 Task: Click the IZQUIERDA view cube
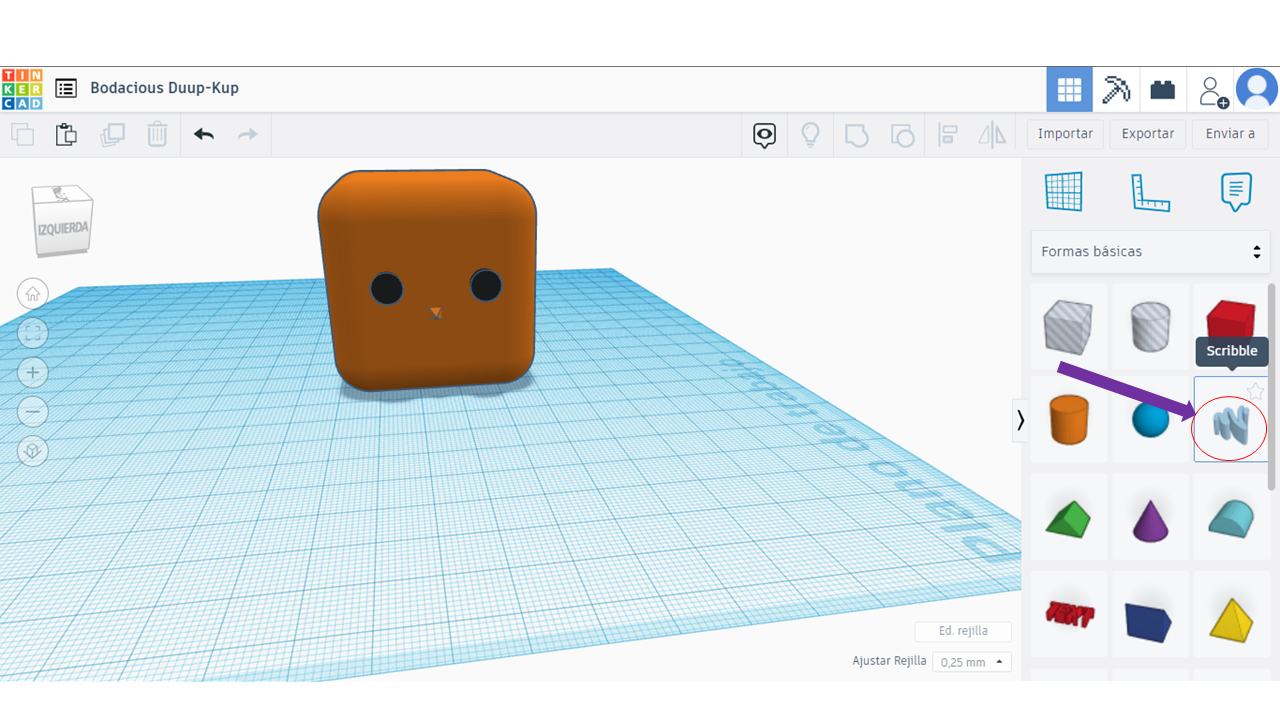pos(62,223)
